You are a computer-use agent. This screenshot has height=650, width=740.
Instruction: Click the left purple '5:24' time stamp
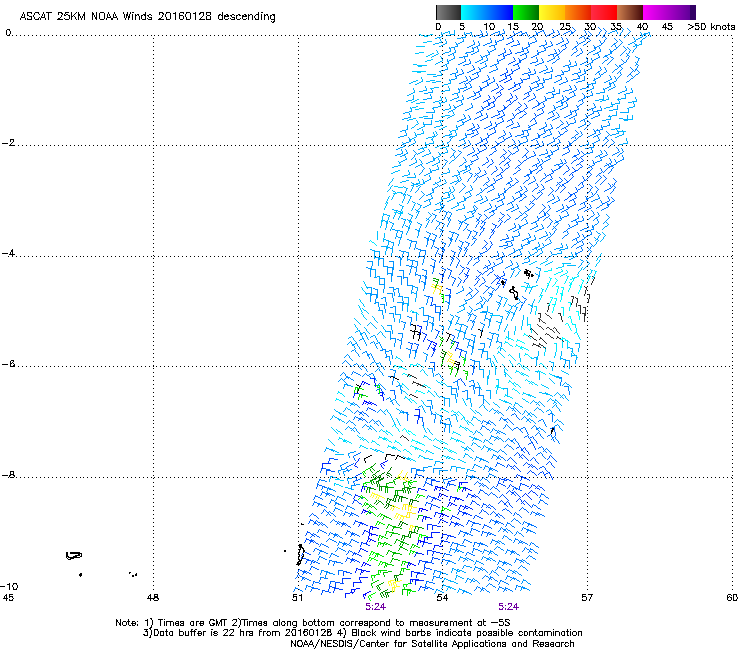coord(376,607)
